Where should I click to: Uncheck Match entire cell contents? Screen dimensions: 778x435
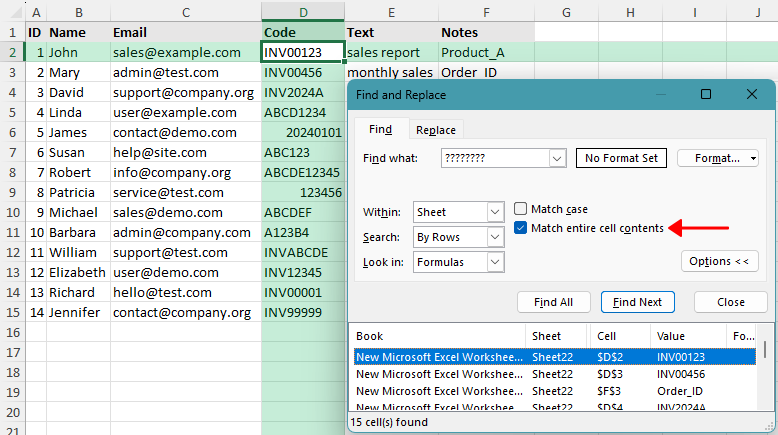pos(520,228)
